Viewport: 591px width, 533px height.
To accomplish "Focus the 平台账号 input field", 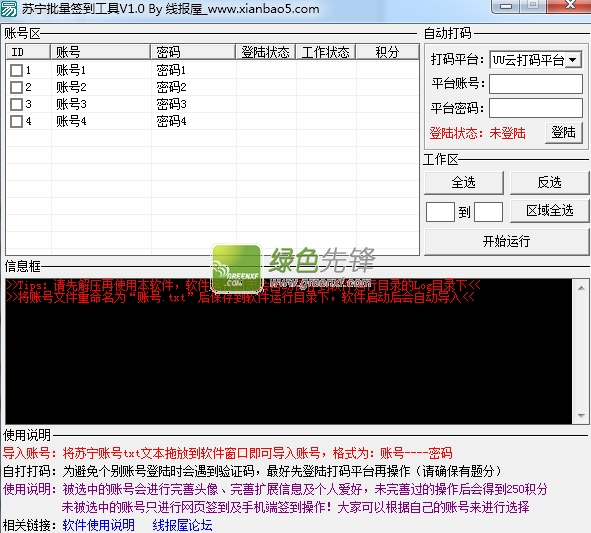I will click(x=536, y=84).
